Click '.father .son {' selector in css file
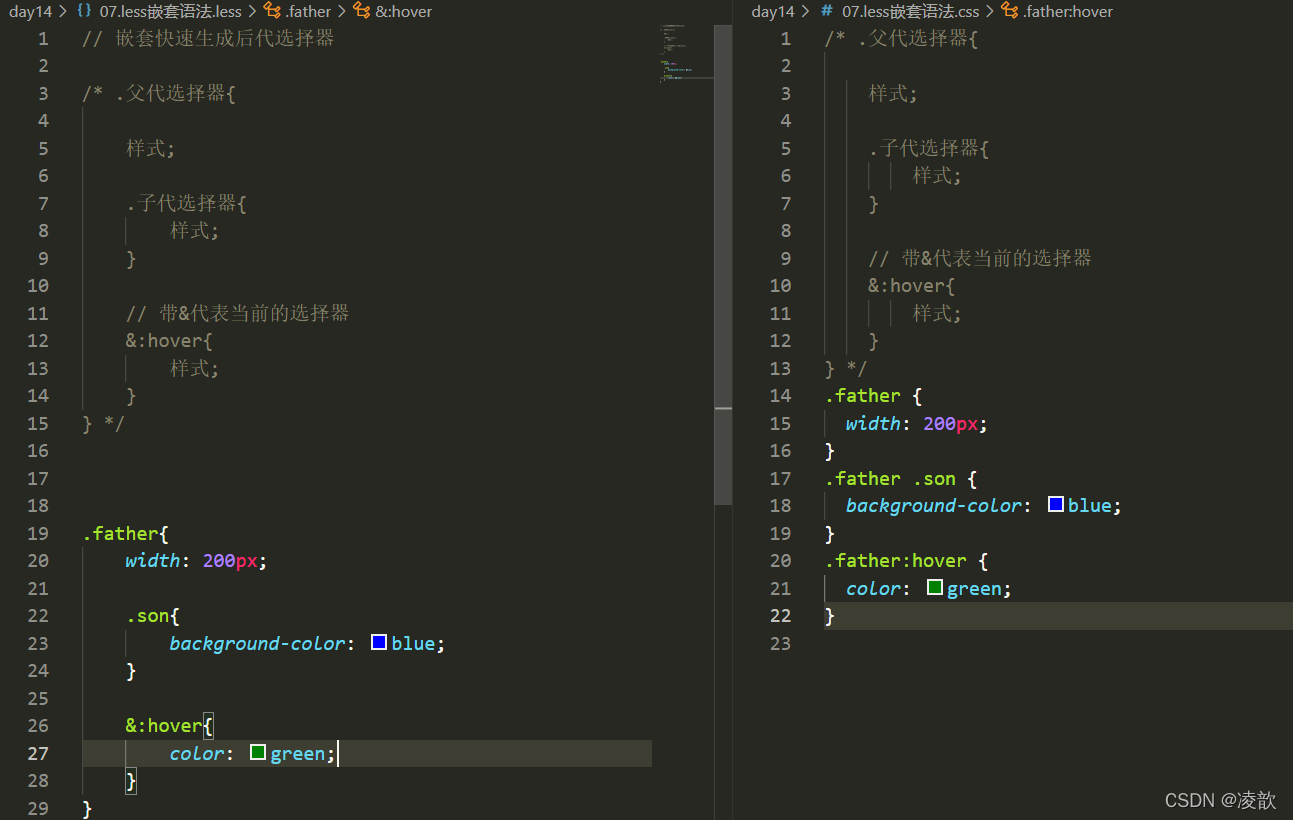 tap(901, 478)
